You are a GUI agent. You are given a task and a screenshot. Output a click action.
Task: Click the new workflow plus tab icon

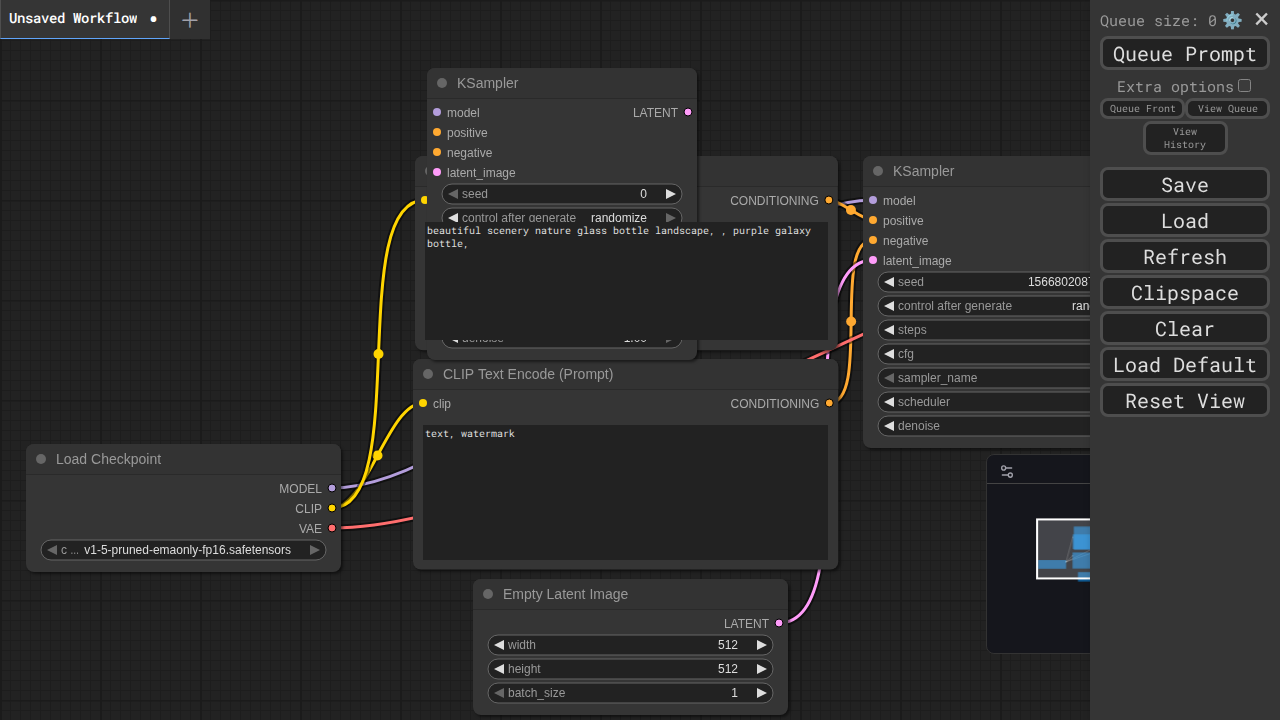click(190, 20)
